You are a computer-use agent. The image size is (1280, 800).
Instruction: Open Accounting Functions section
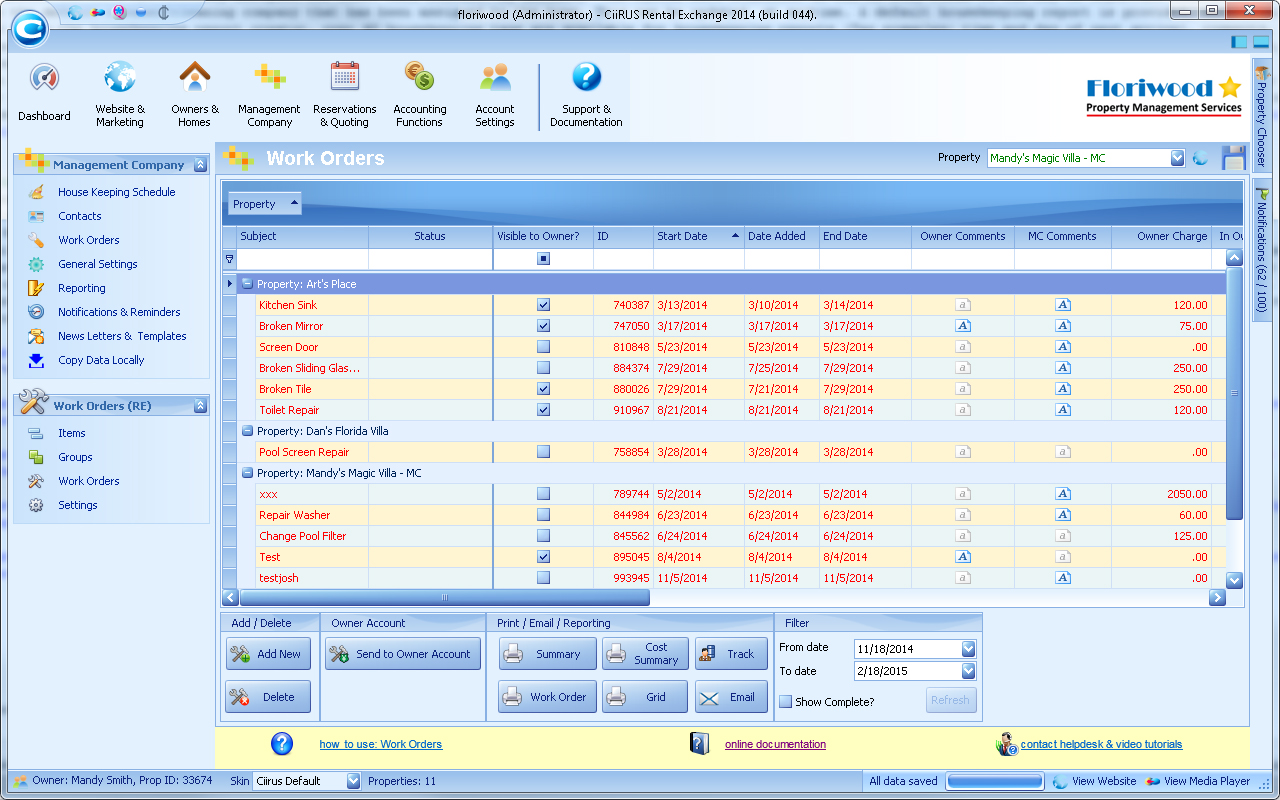(x=420, y=93)
